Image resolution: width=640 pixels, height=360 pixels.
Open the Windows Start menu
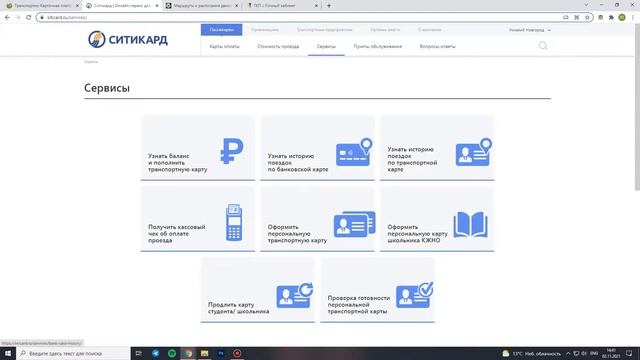point(8,353)
